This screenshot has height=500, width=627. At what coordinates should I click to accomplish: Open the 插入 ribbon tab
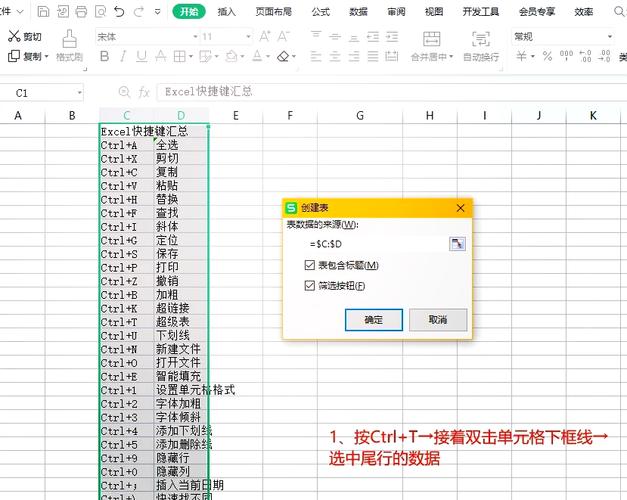click(226, 12)
